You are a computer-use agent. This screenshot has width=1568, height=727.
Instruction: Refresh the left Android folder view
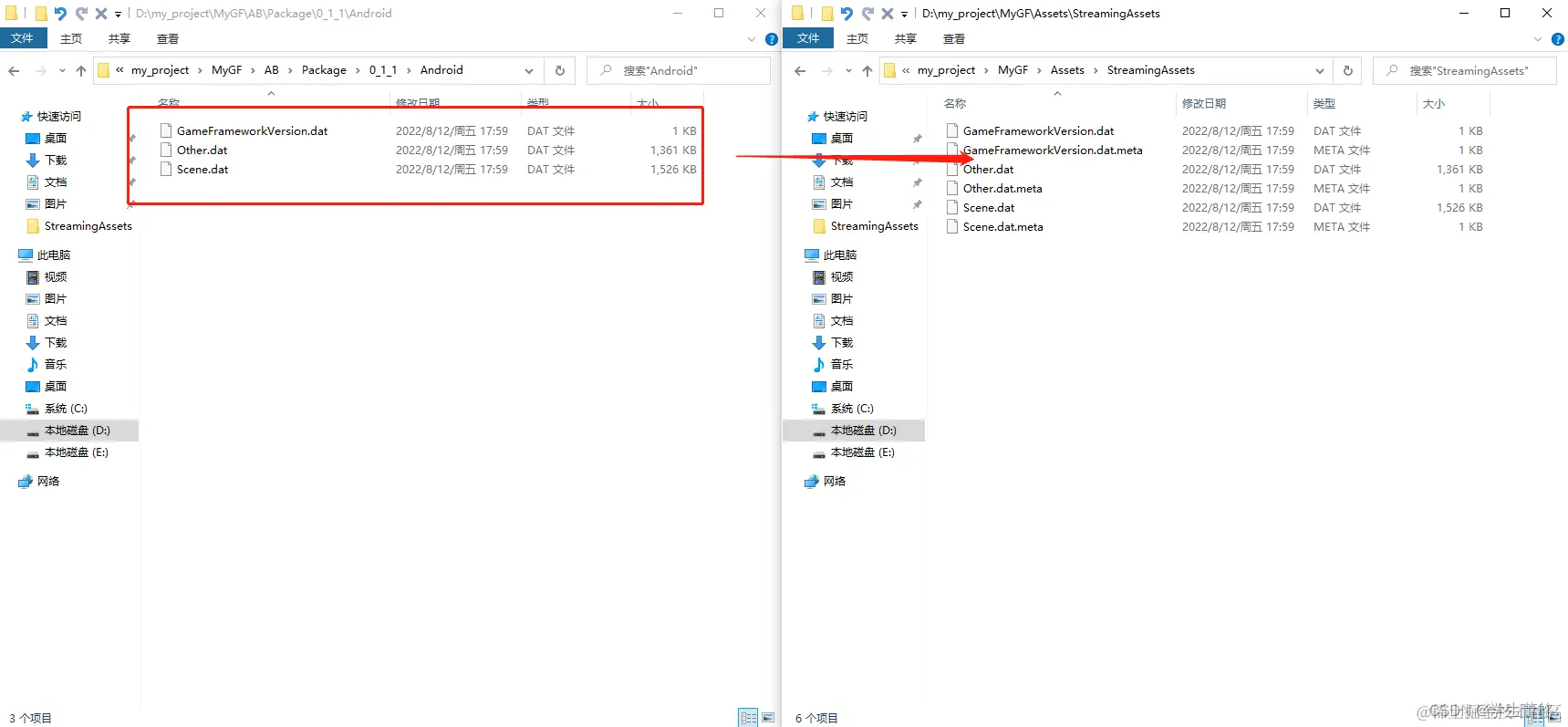(x=560, y=70)
